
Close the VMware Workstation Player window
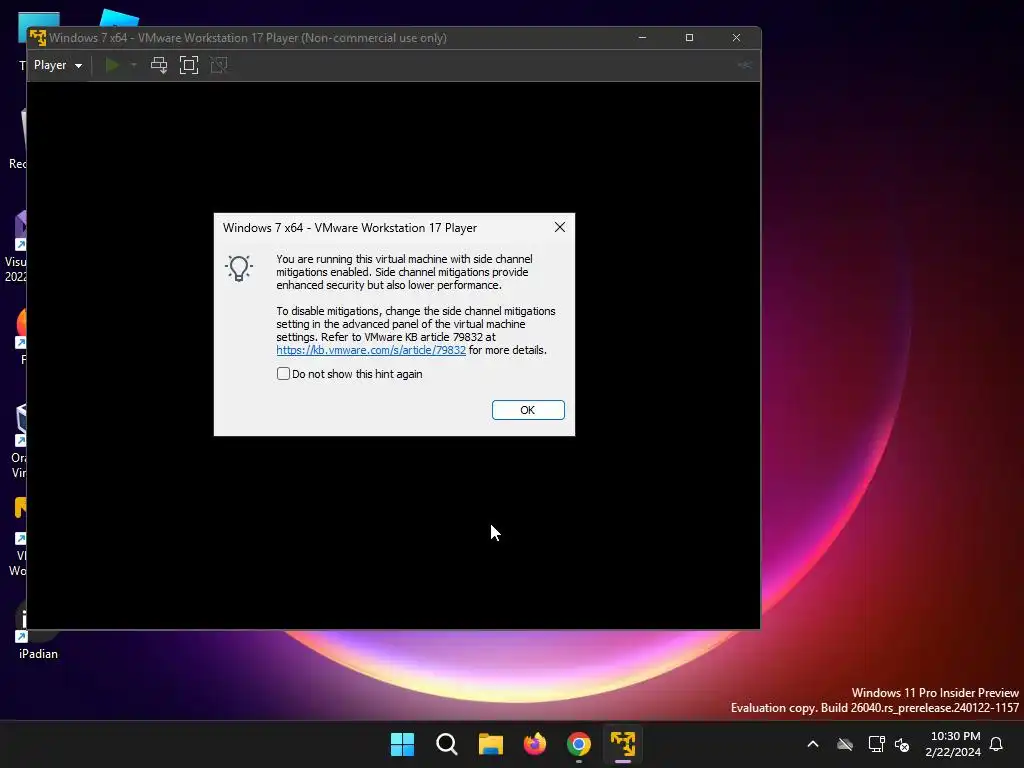pos(736,38)
